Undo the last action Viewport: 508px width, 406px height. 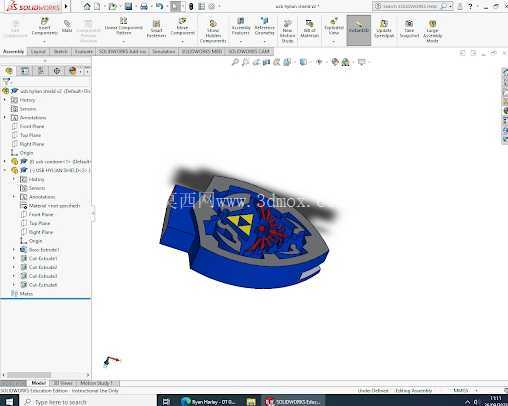tap(159, 6)
